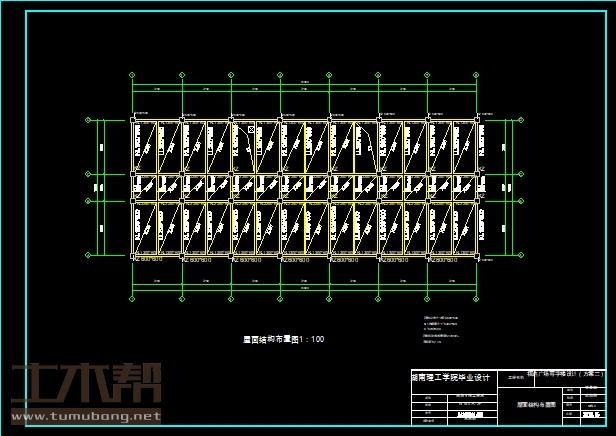Select the drawing title text with 1:100 scale
This screenshot has height=436, width=616.
(285, 340)
